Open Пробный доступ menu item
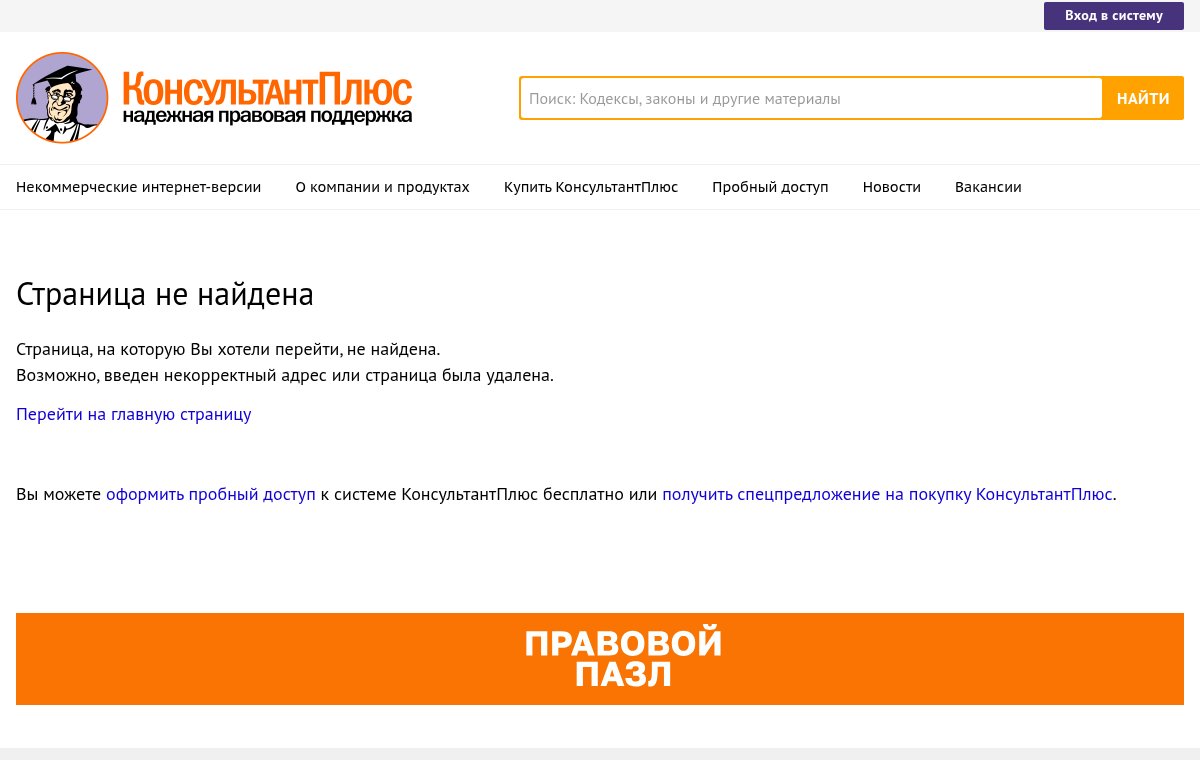1200x760 pixels. pos(770,187)
